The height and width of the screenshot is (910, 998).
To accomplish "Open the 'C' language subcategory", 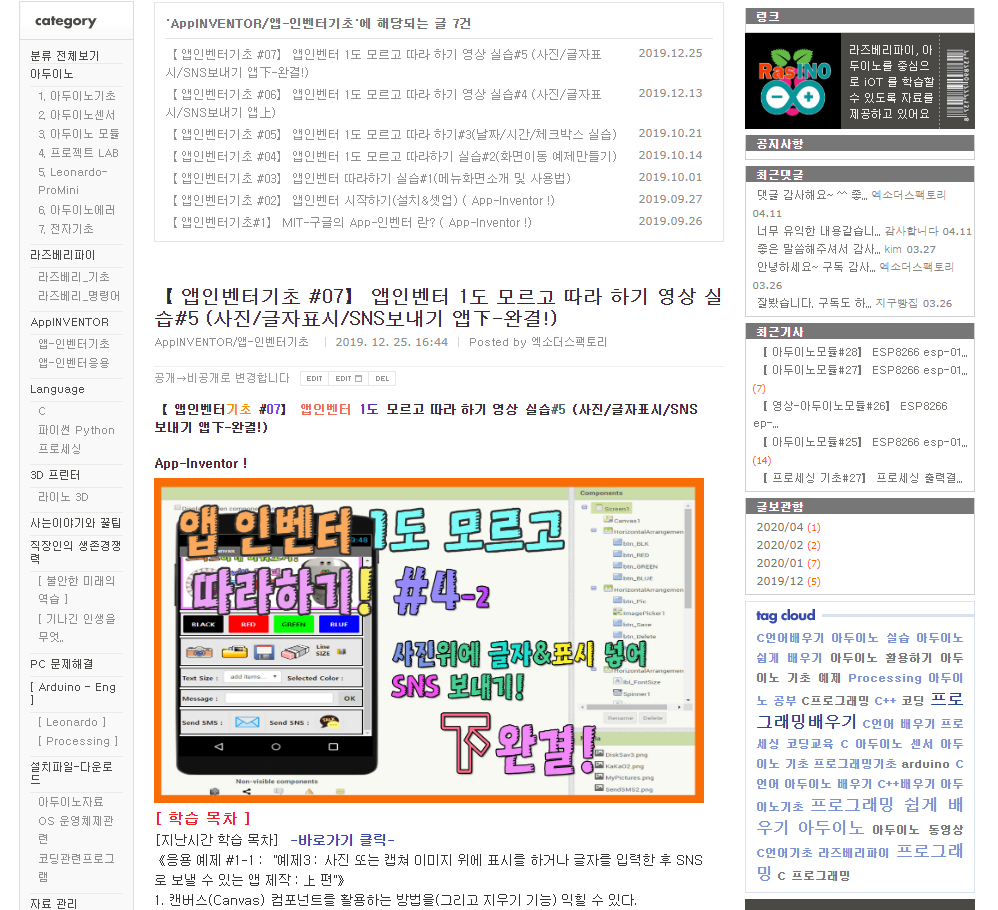I will (42, 411).
